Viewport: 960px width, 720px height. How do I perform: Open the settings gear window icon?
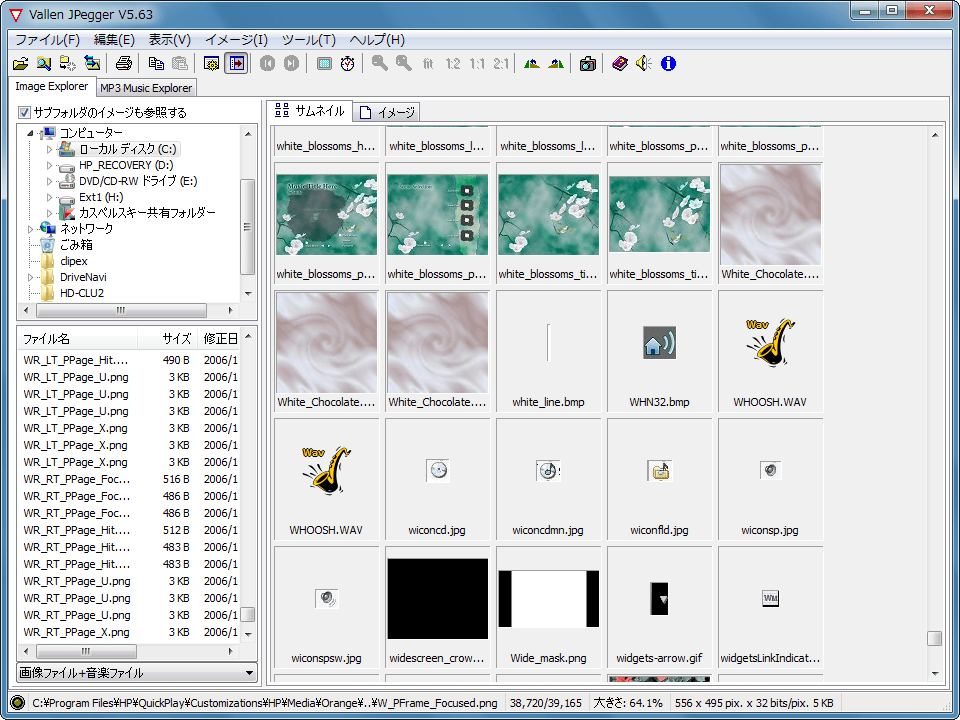tap(212, 64)
